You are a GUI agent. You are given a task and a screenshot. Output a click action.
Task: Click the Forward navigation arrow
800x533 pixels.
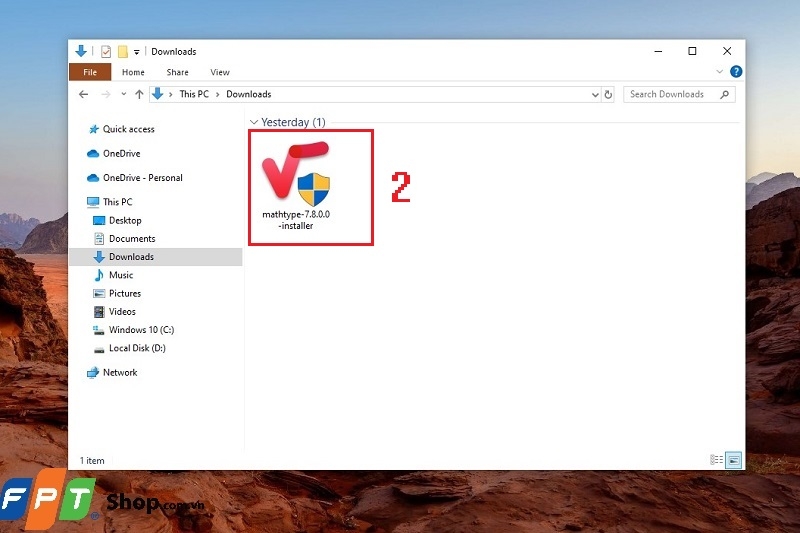click(x=106, y=94)
